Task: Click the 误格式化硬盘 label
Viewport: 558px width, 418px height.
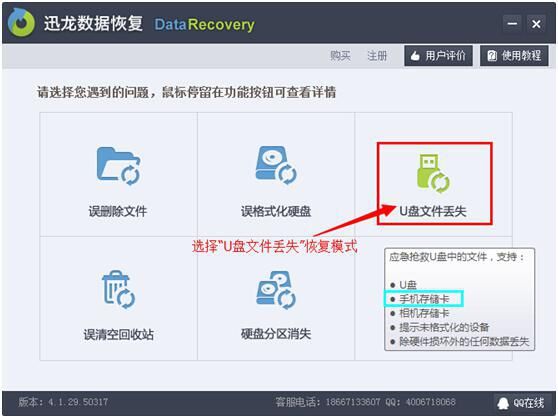Action: 276,211
